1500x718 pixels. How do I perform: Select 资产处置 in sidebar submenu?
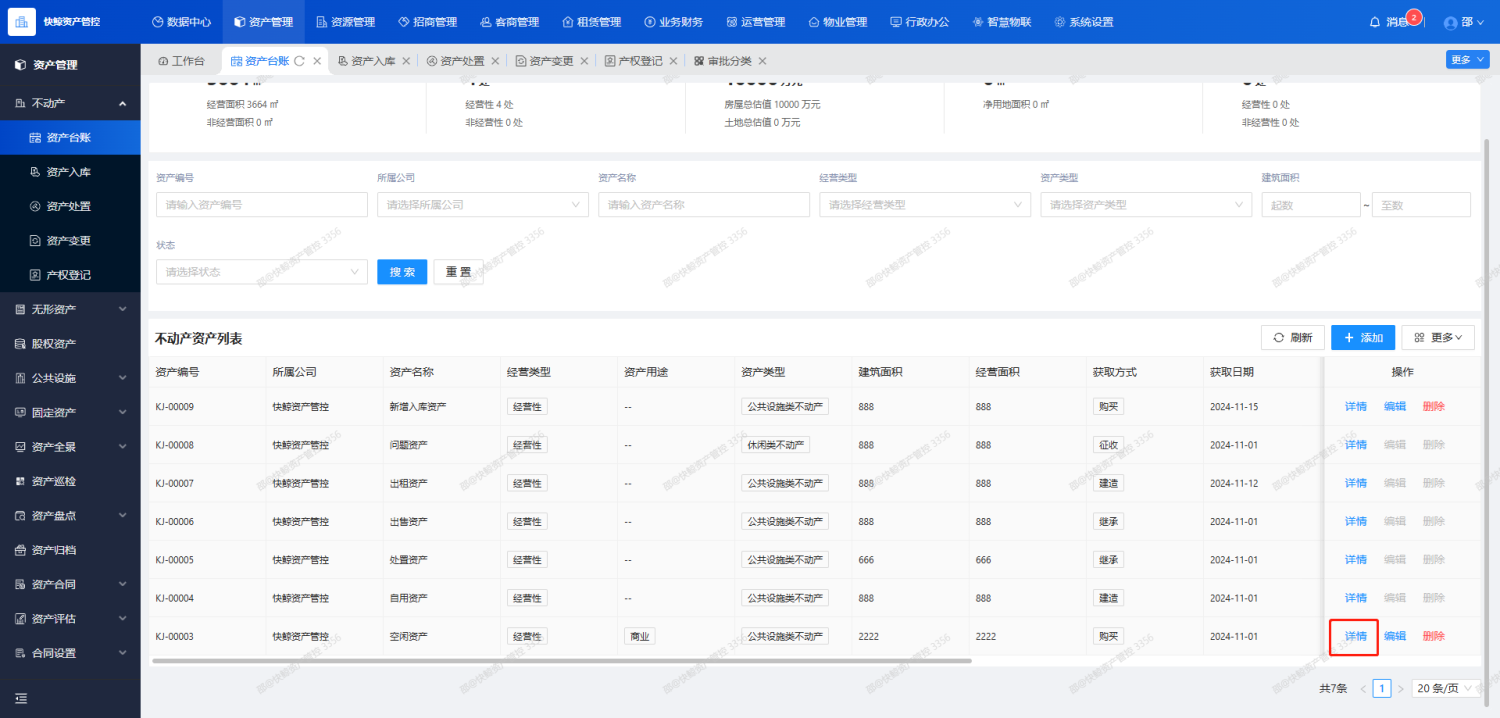pos(70,206)
